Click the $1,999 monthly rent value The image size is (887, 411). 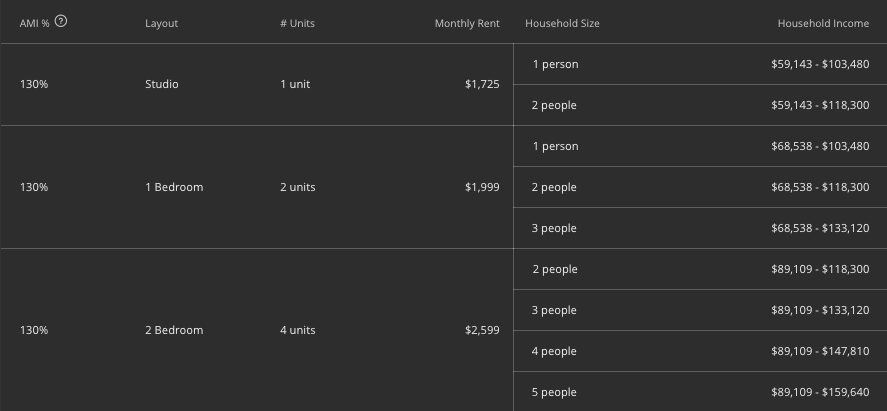[482, 187]
